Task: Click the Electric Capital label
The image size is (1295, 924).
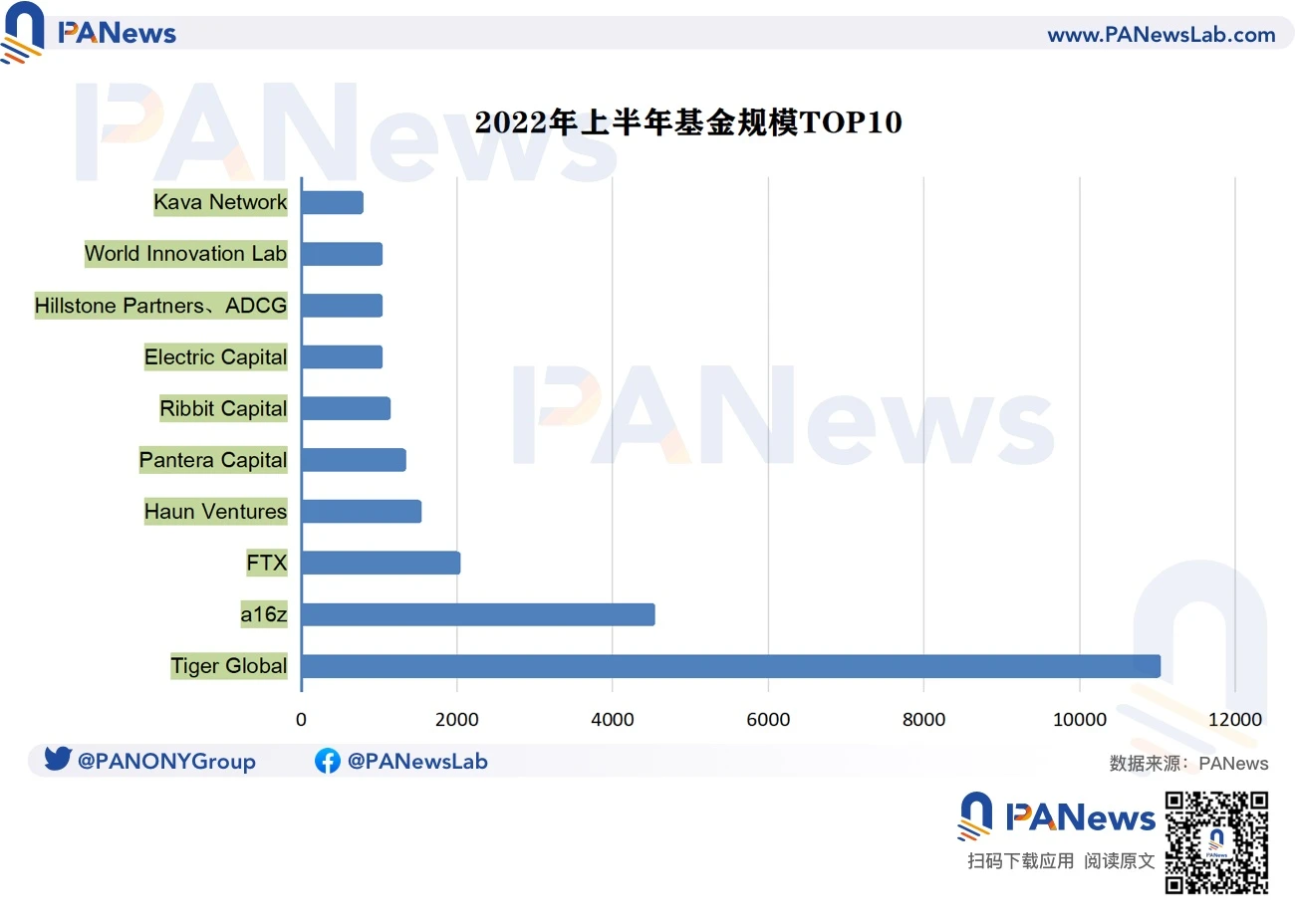Action: (215, 356)
